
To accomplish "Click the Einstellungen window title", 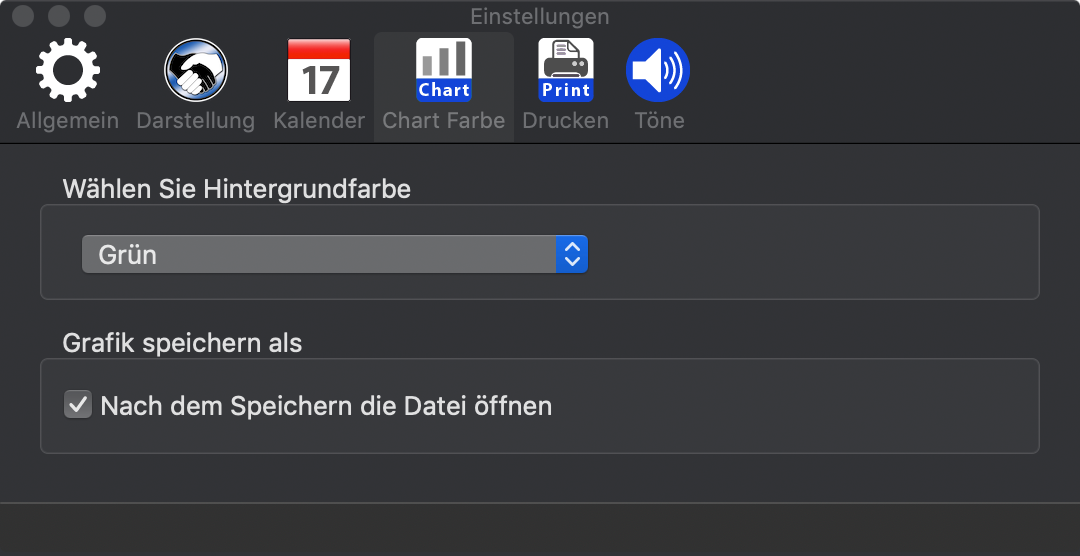I will click(540, 17).
